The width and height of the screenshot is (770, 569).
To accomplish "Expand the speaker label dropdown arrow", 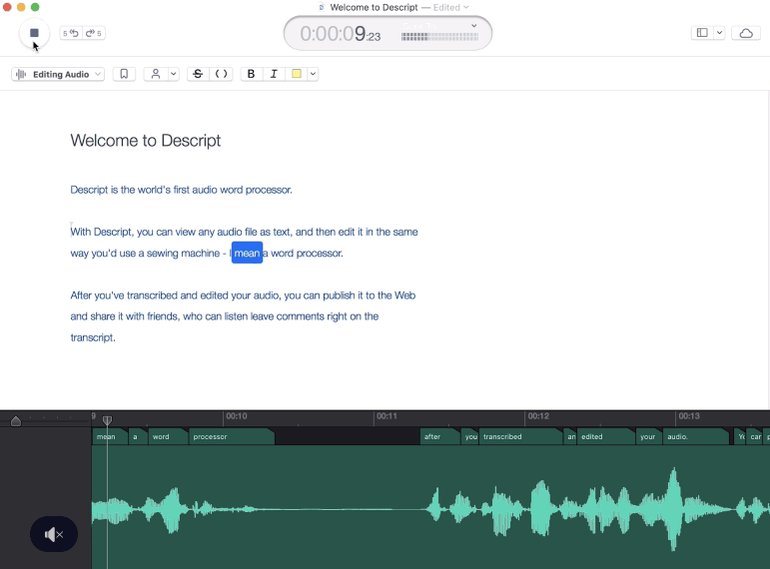I will pyautogui.click(x=173, y=74).
